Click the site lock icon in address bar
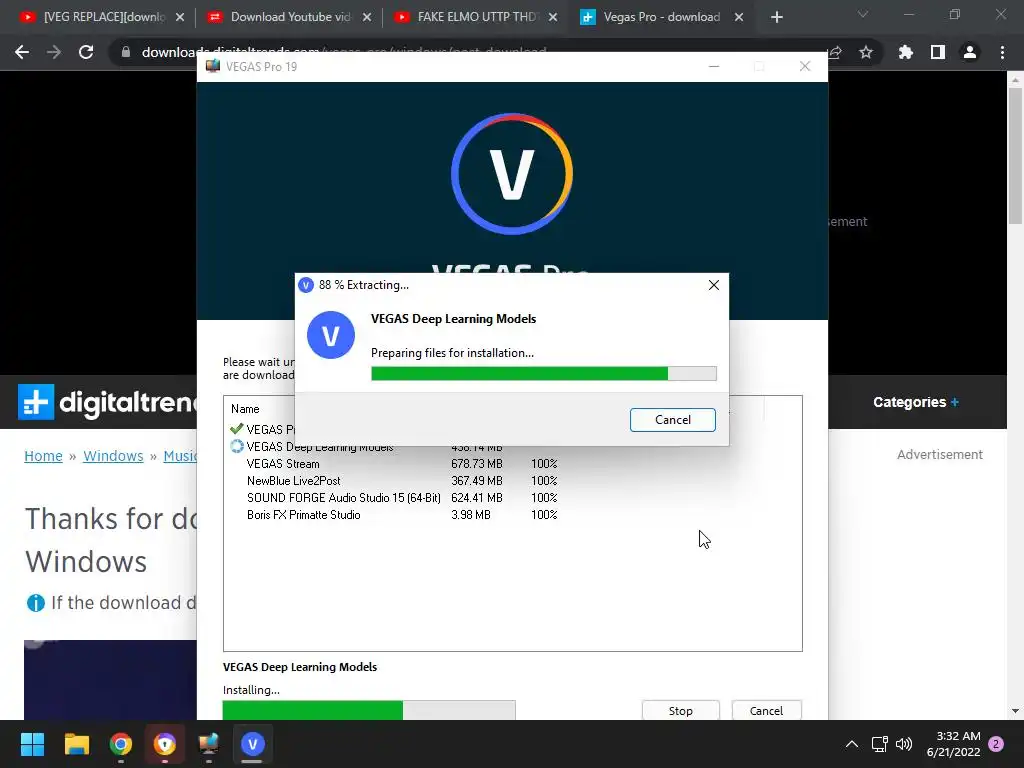Image resolution: width=1024 pixels, height=768 pixels. (126, 52)
